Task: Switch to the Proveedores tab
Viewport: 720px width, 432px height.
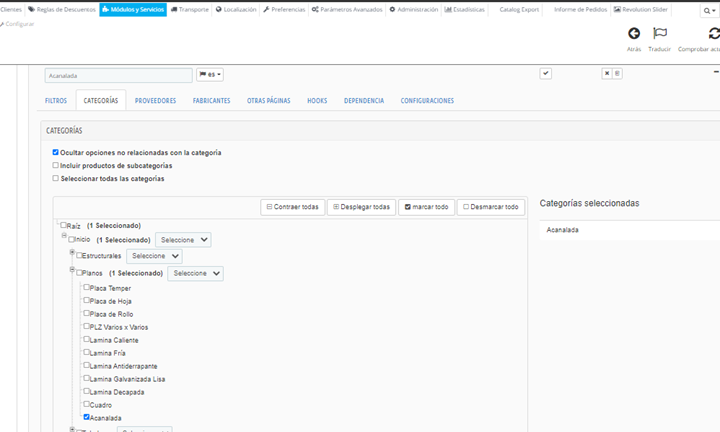Action: [x=155, y=101]
